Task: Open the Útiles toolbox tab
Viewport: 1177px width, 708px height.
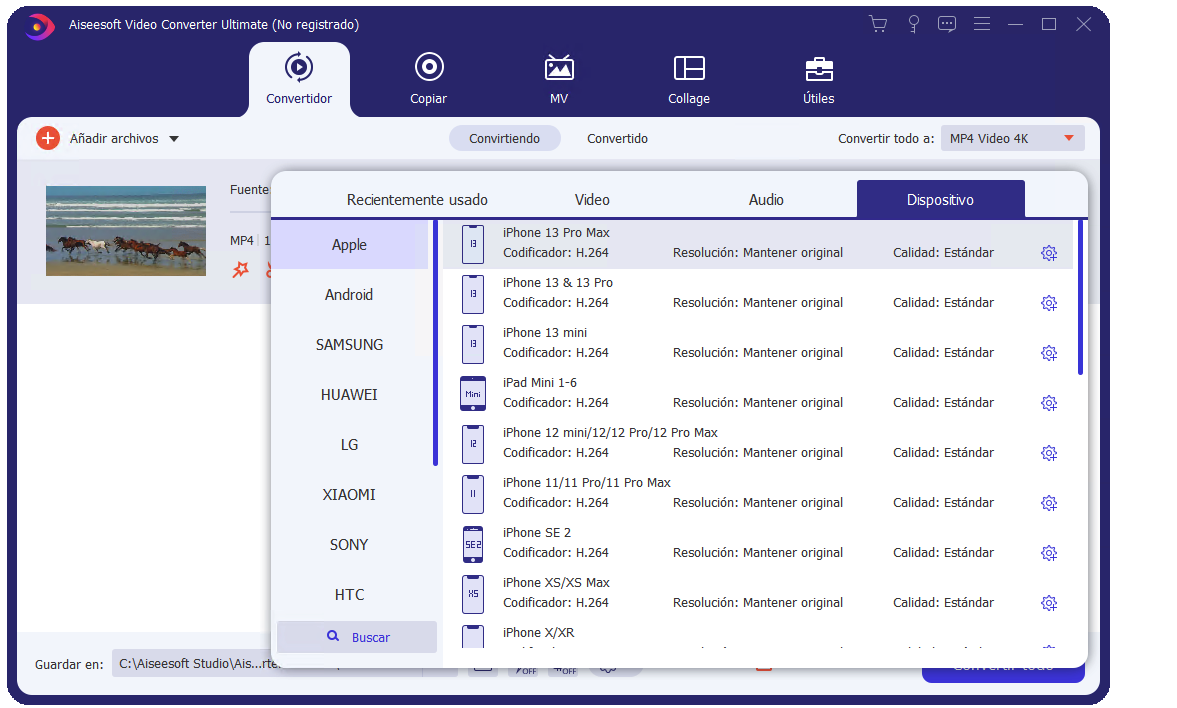Action: pos(819,79)
